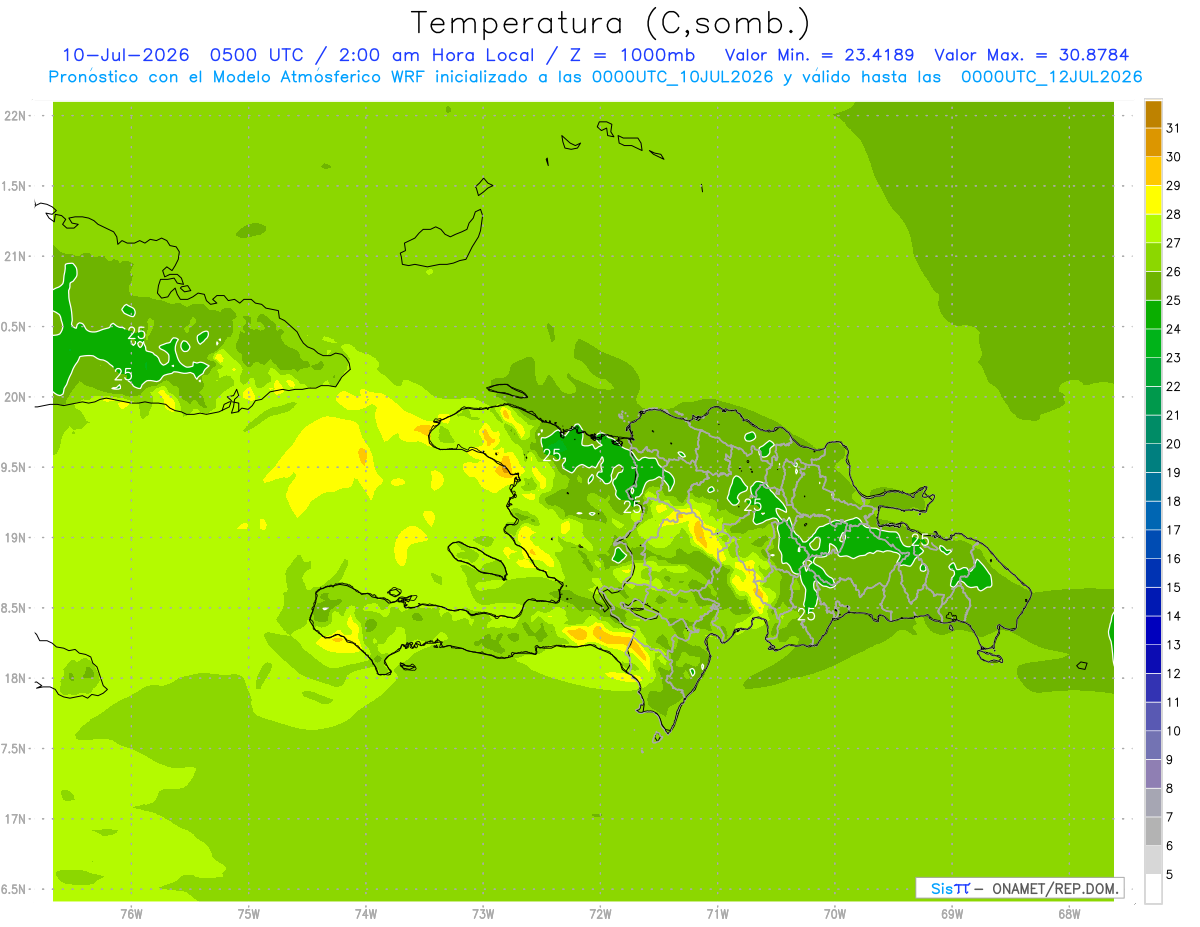1200x927 pixels.
Task: Click the '20N' latitude axis label
Action: (16, 397)
